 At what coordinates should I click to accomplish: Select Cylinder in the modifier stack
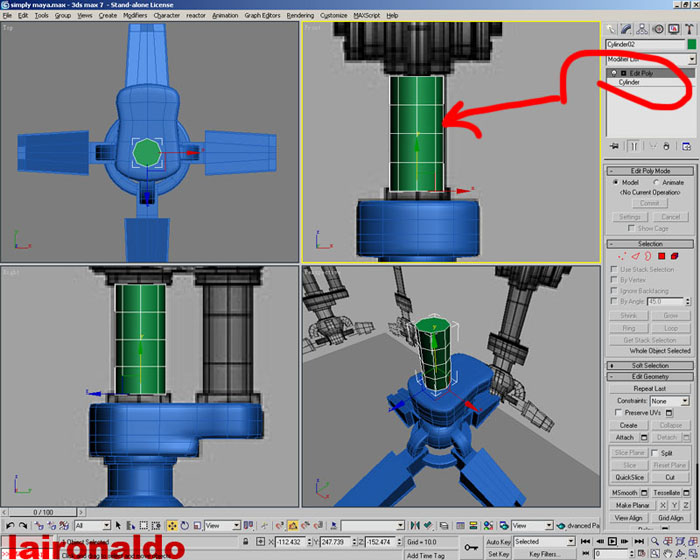point(629,82)
